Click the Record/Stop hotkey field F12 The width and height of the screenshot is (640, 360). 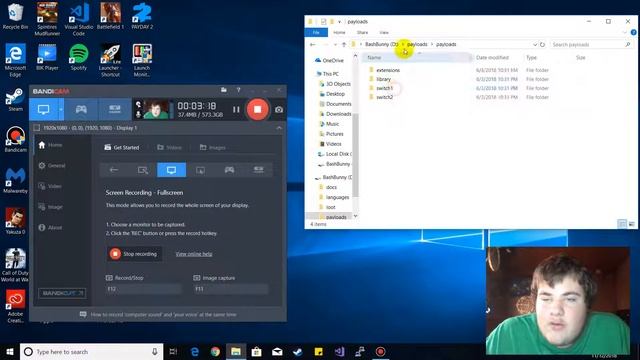tap(143, 289)
